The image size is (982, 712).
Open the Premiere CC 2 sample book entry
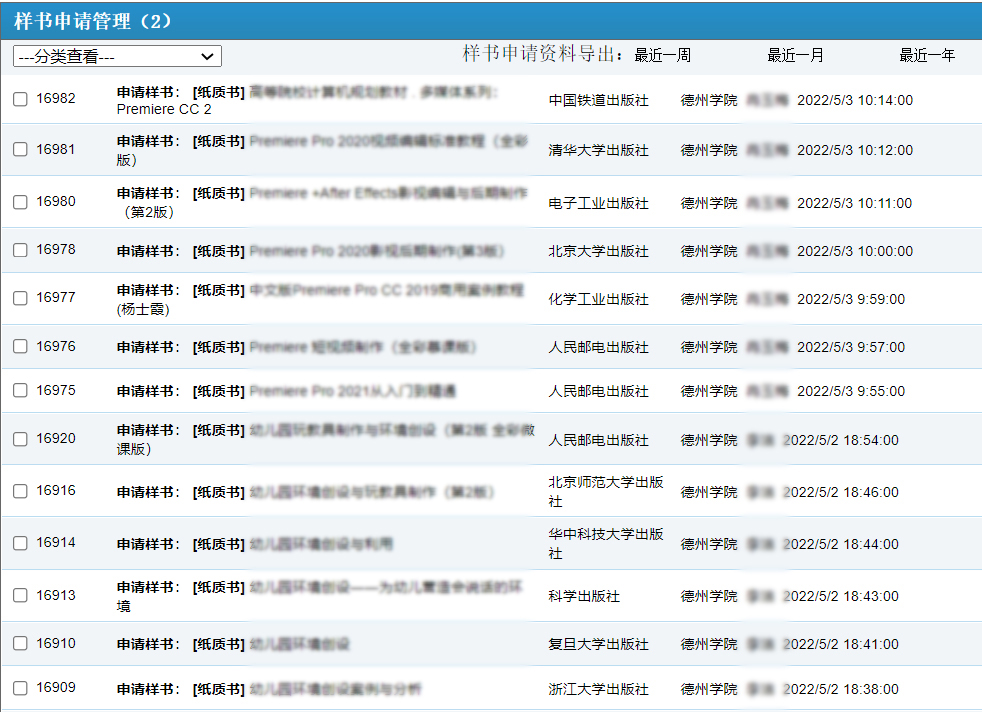tap(164, 109)
